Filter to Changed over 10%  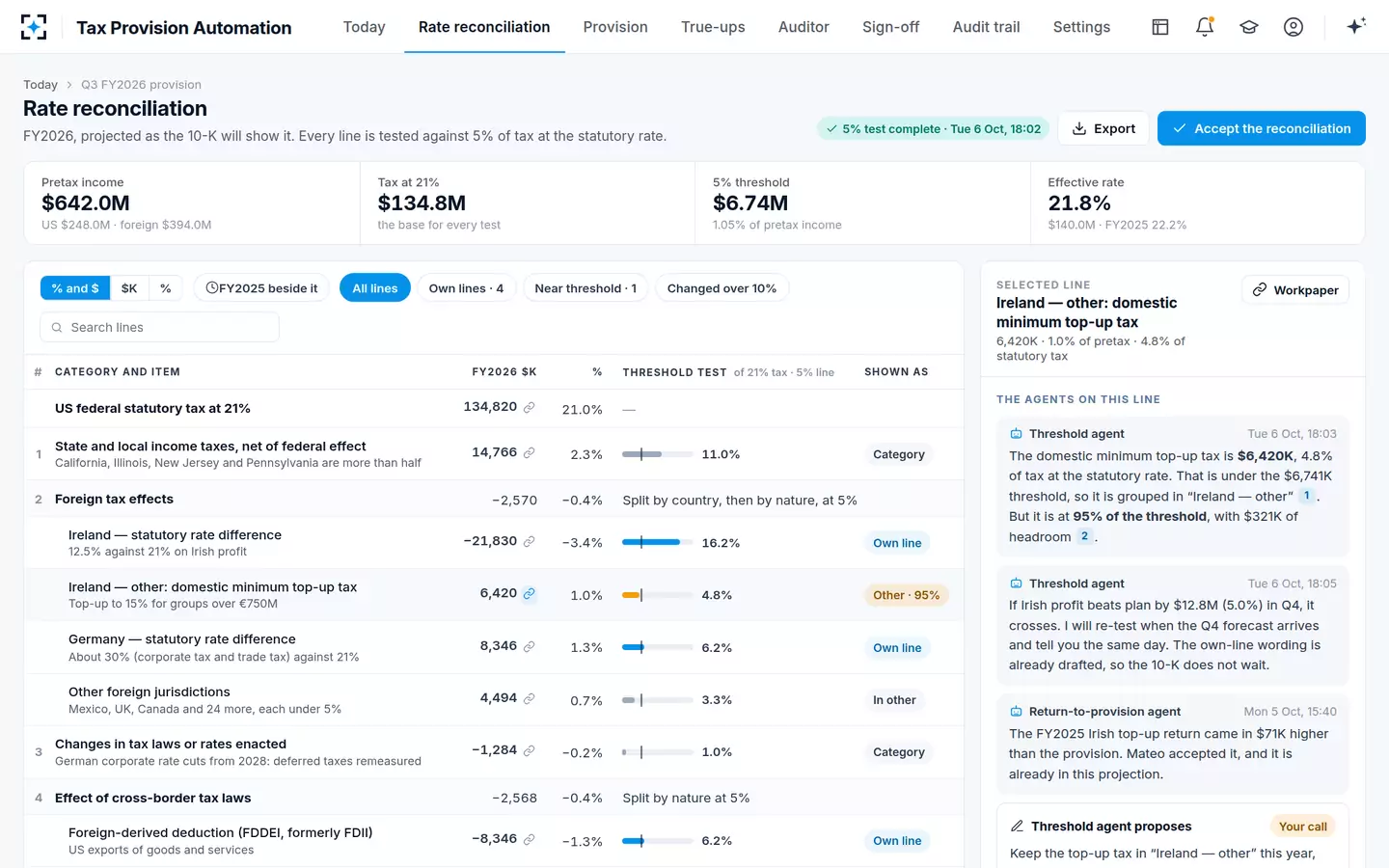click(x=722, y=288)
